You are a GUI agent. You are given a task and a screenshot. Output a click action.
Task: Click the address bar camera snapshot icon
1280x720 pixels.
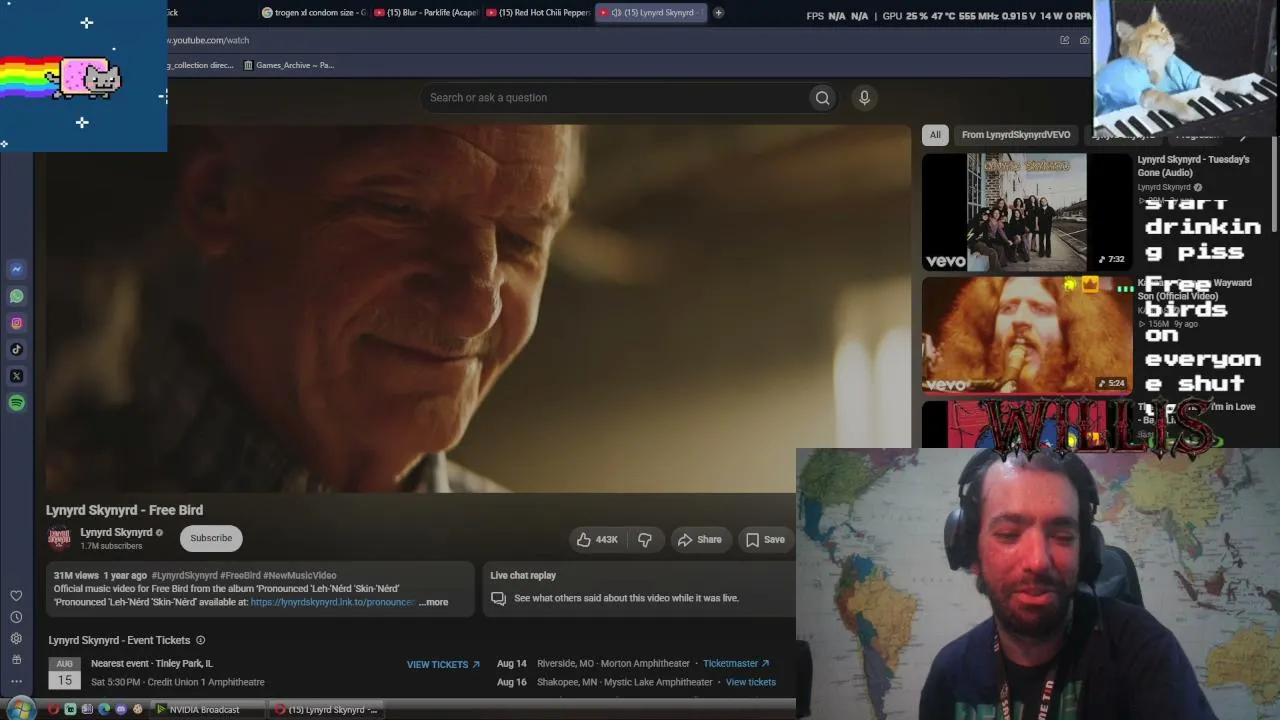(1084, 40)
